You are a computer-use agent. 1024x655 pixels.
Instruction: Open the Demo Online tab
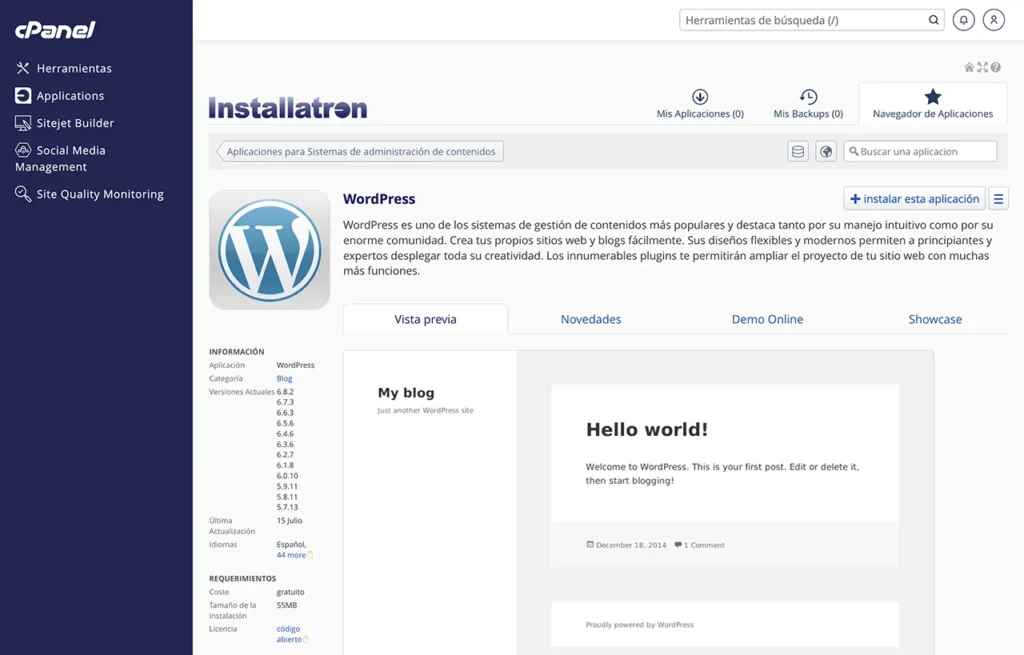[767, 319]
